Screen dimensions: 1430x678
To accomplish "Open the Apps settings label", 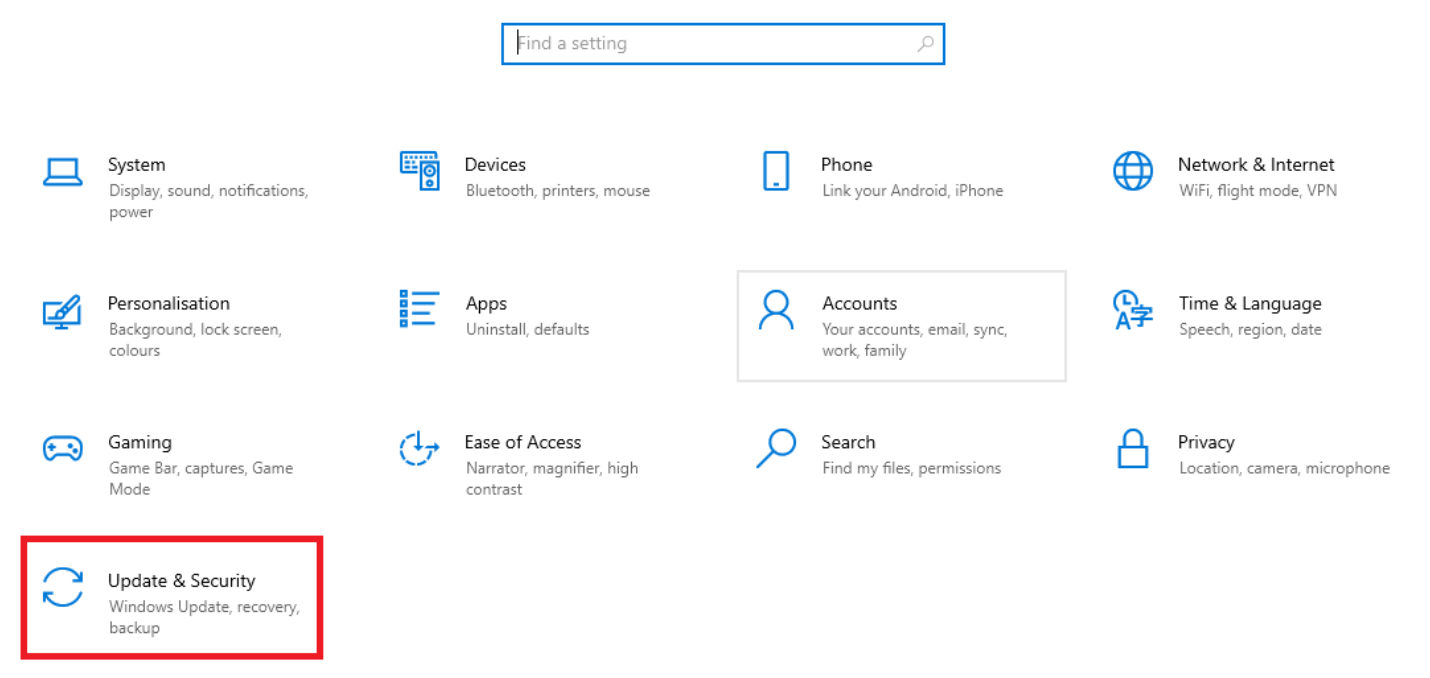I will click(x=486, y=304).
